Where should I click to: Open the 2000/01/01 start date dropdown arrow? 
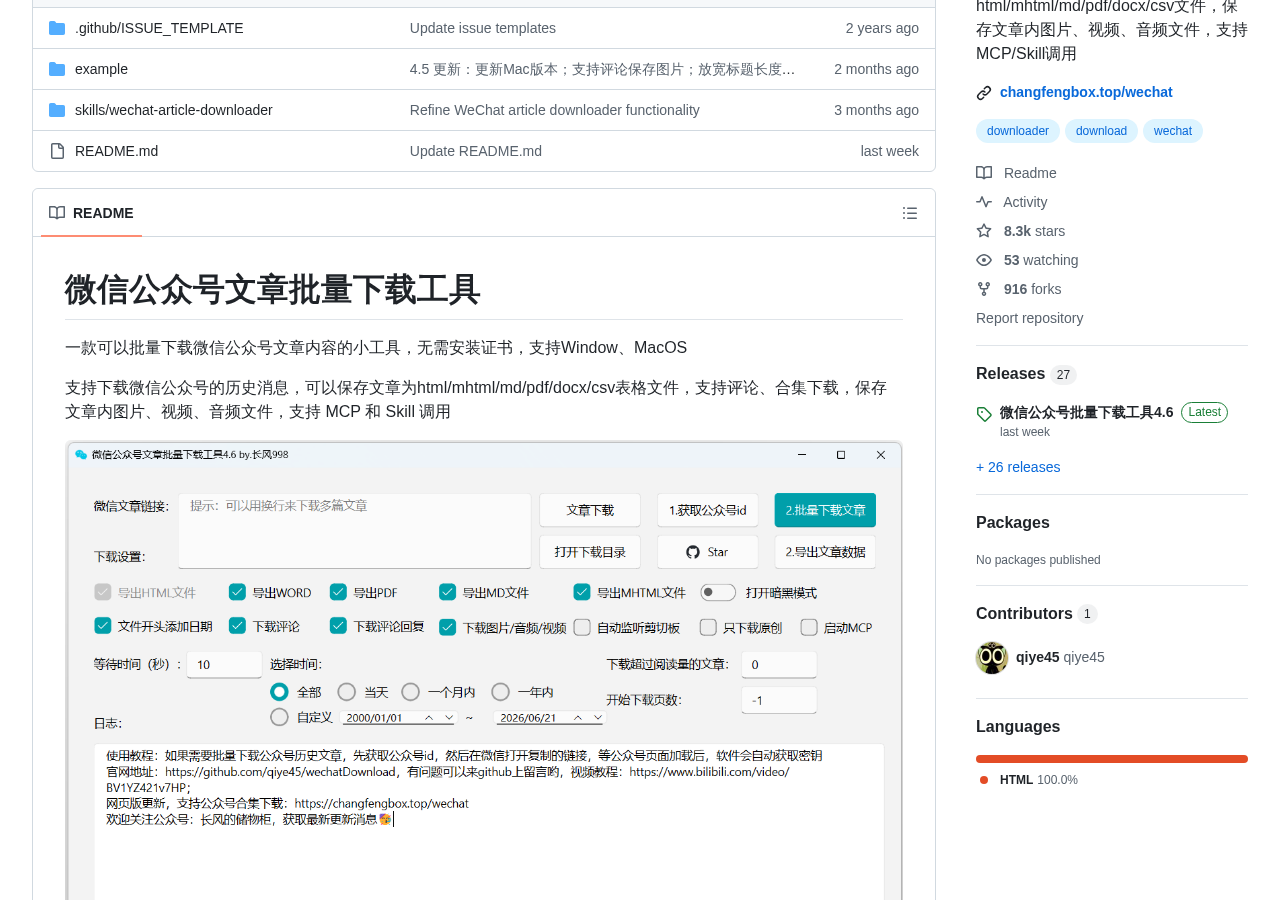(448, 718)
